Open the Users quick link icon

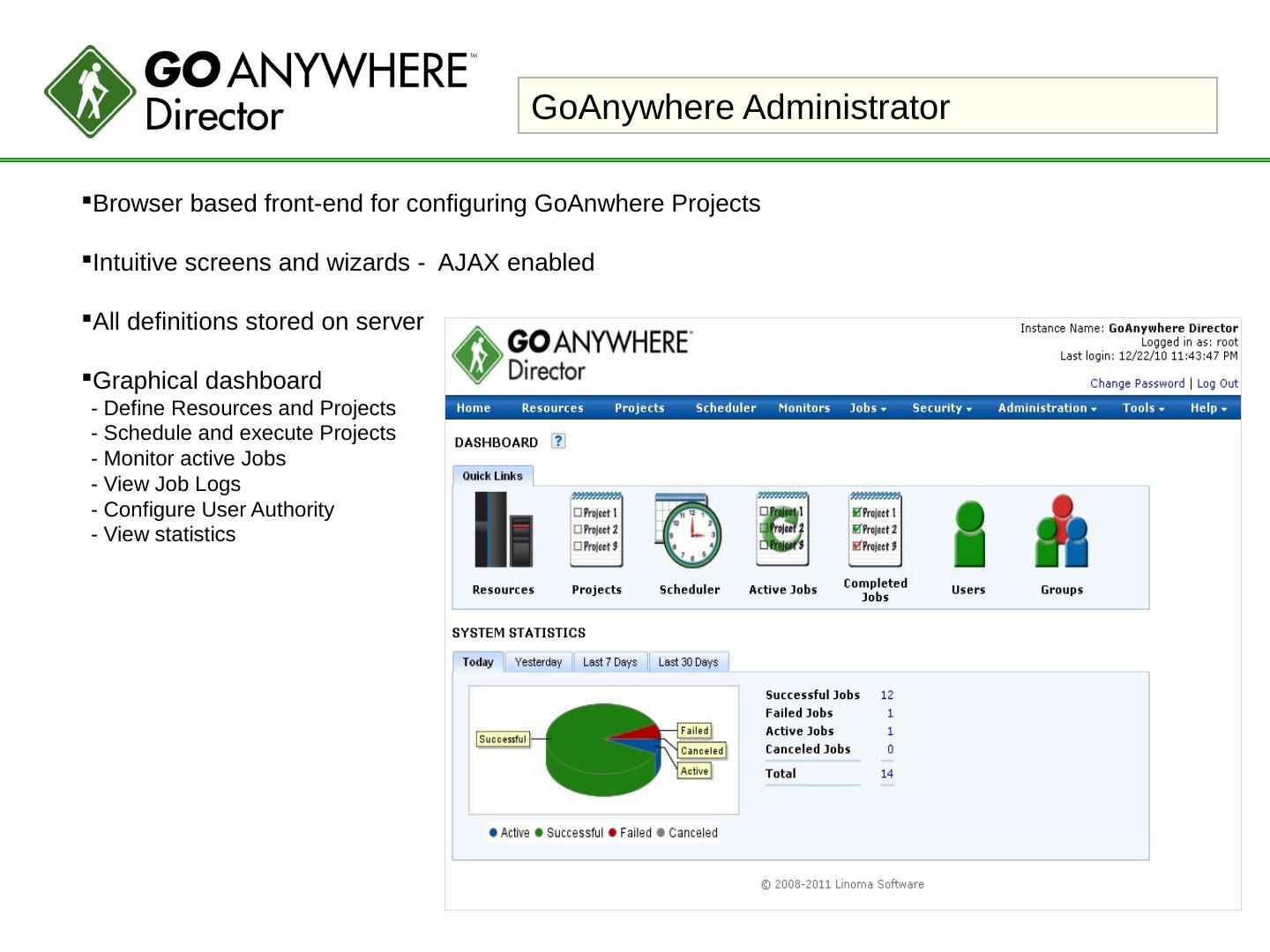(969, 533)
